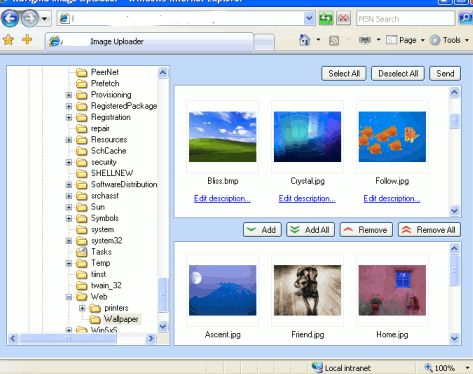The height and width of the screenshot is (374, 473).
Task: Select the Home.jpg thumbnail
Action: (x=392, y=290)
